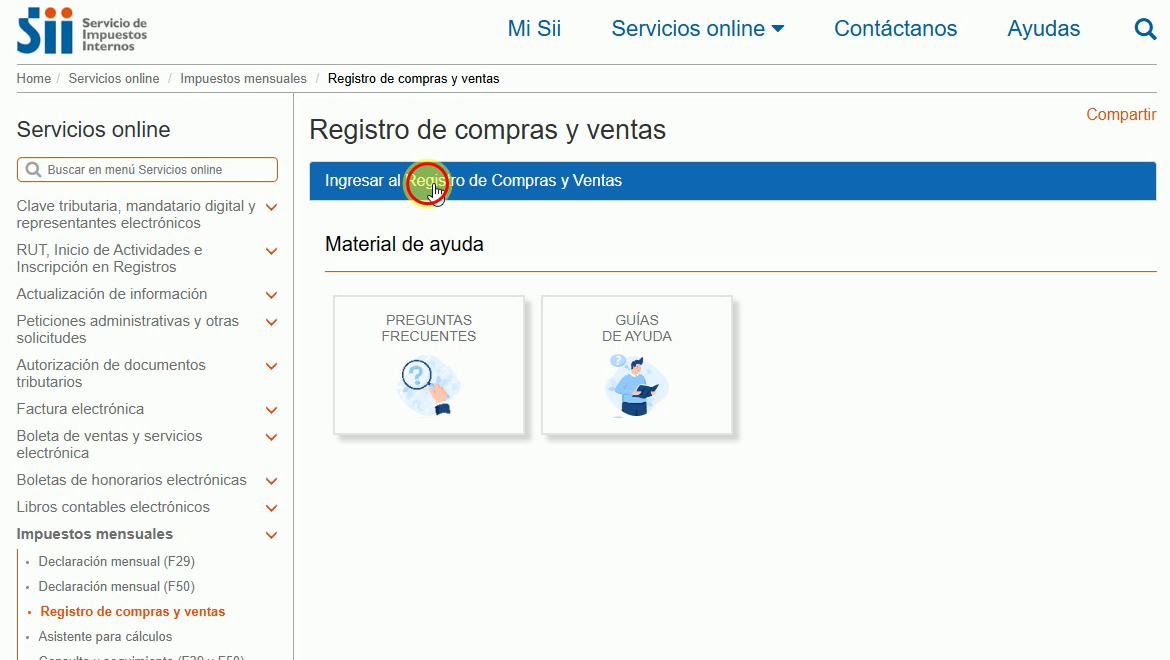Expand Actualización de información chevron
The height and width of the screenshot is (660, 1170).
(x=272, y=295)
